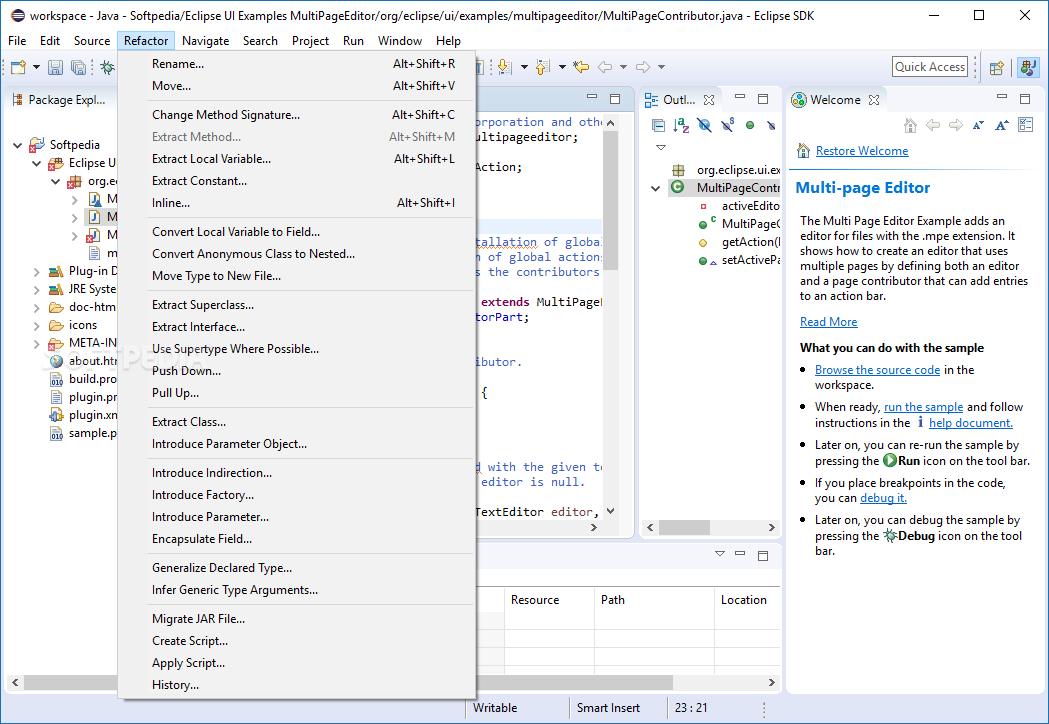1049x724 pixels.
Task: Click the Last Edit Location icon
Action: coord(581,67)
